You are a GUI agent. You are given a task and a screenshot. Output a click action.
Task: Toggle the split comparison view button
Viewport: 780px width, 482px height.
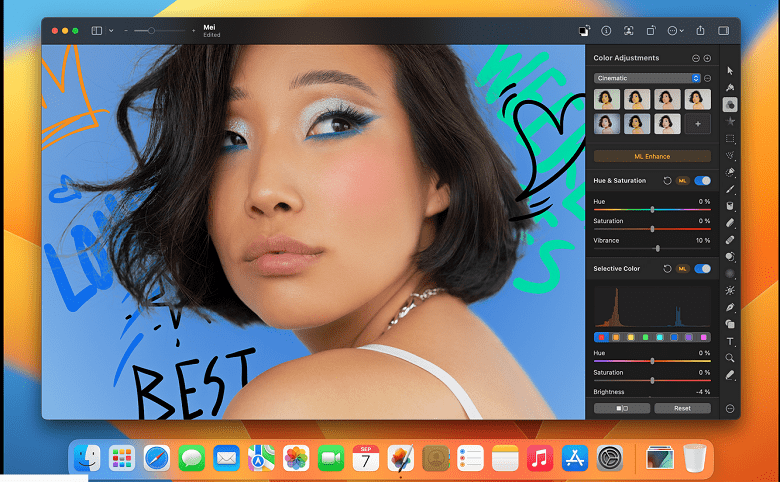tap(622, 408)
